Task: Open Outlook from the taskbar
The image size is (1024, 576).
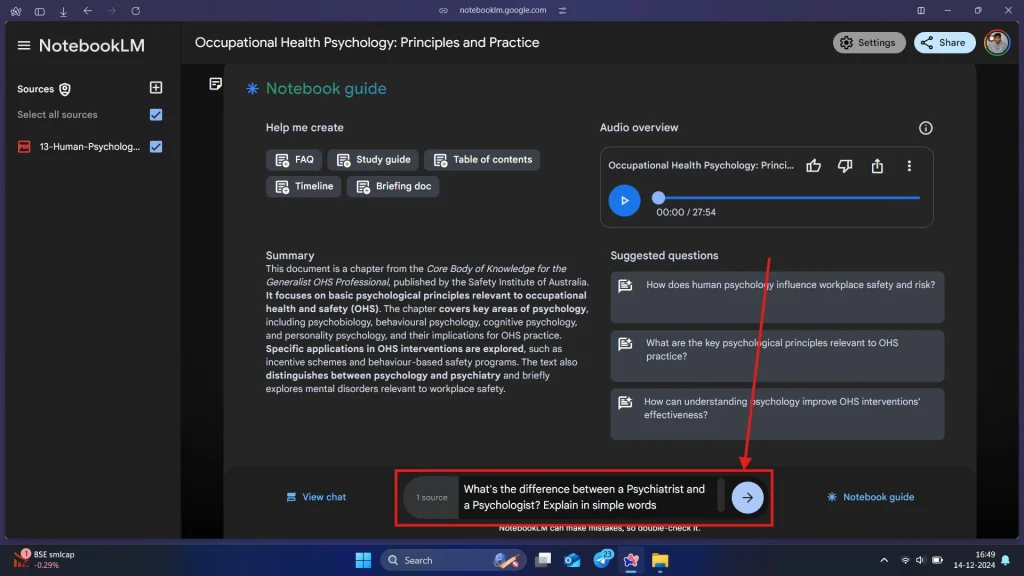Action: point(572,560)
